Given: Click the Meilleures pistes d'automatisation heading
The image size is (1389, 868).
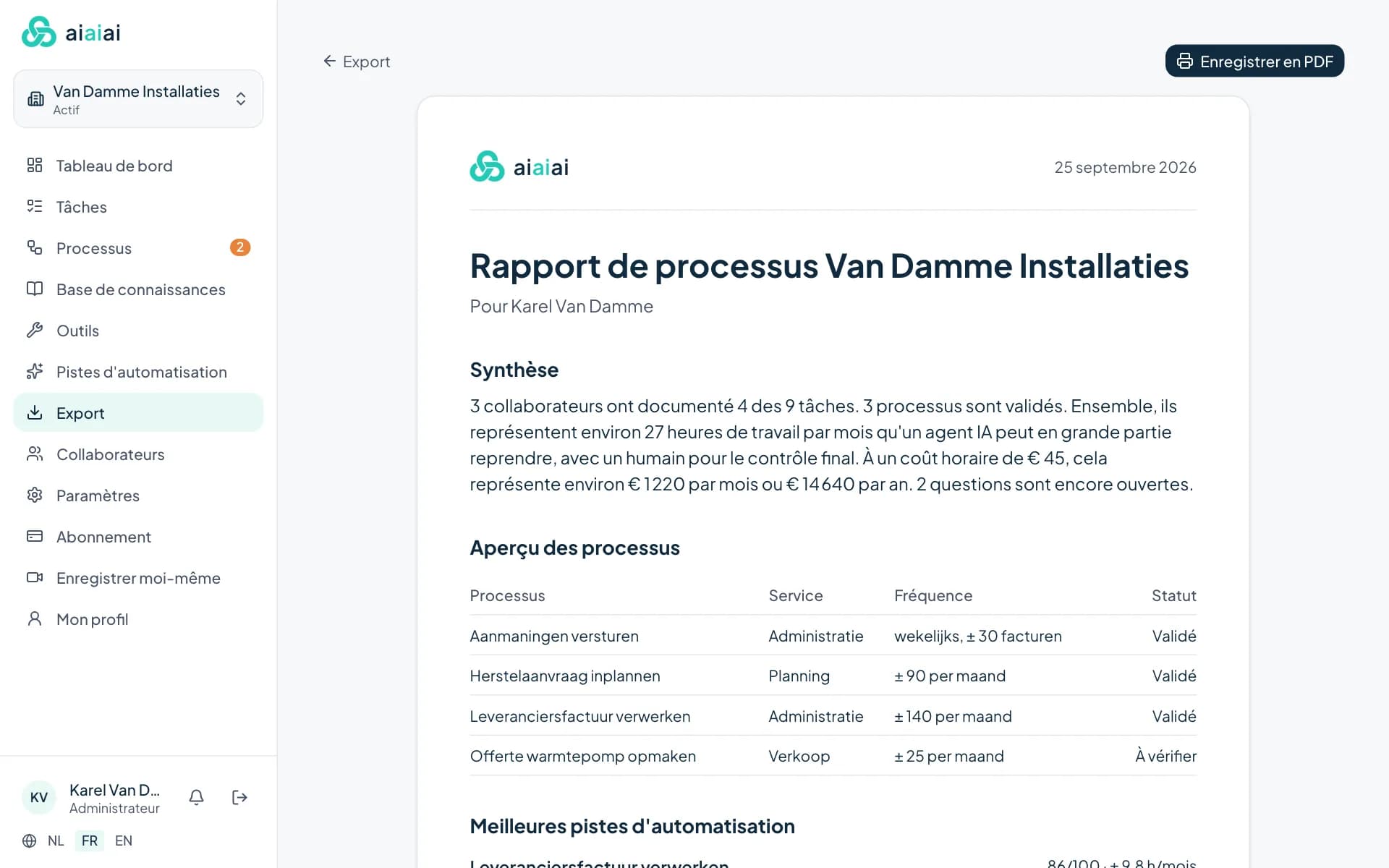Looking at the screenshot, I should pyautogui.click(x=632, y=826).
